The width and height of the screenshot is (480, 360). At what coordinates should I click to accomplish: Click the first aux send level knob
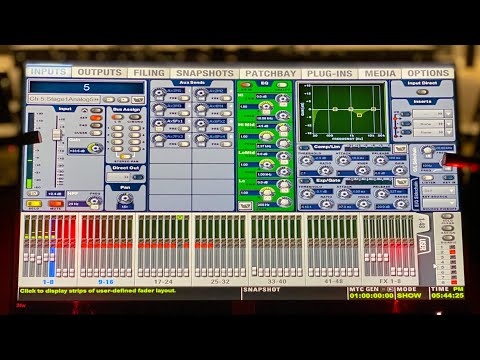pos(159,93)
